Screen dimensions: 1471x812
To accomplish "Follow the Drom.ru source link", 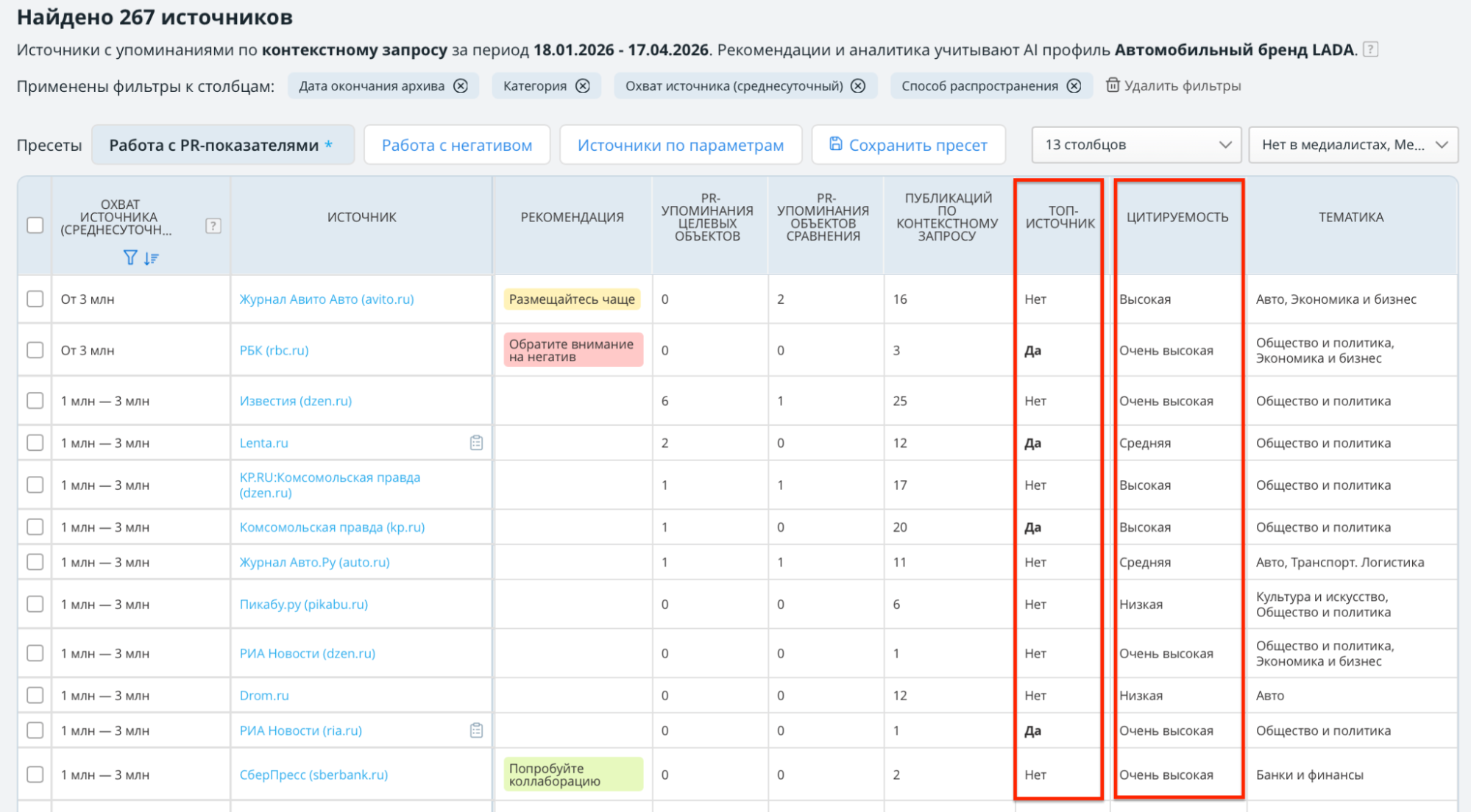I will (264, 695).
